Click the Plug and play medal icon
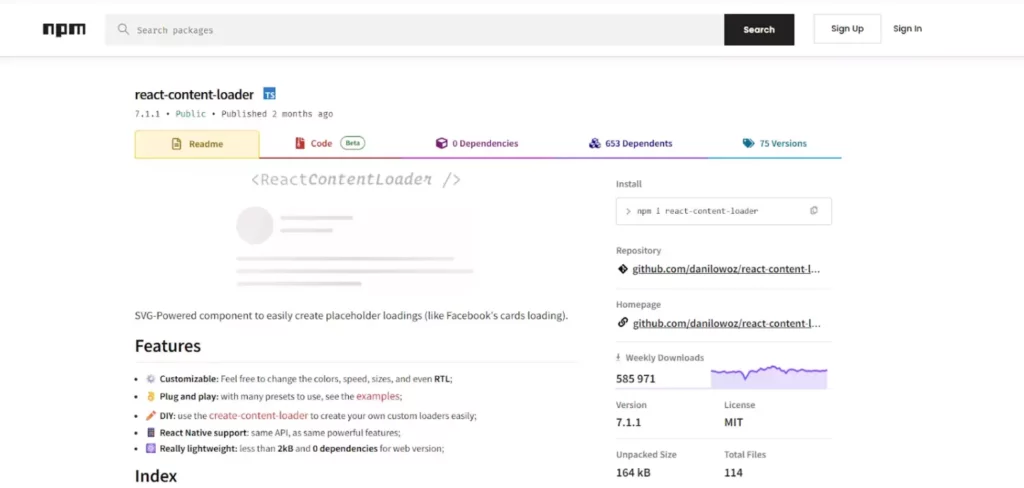This screenshot has width=1024, height=488. coord(151,397)
